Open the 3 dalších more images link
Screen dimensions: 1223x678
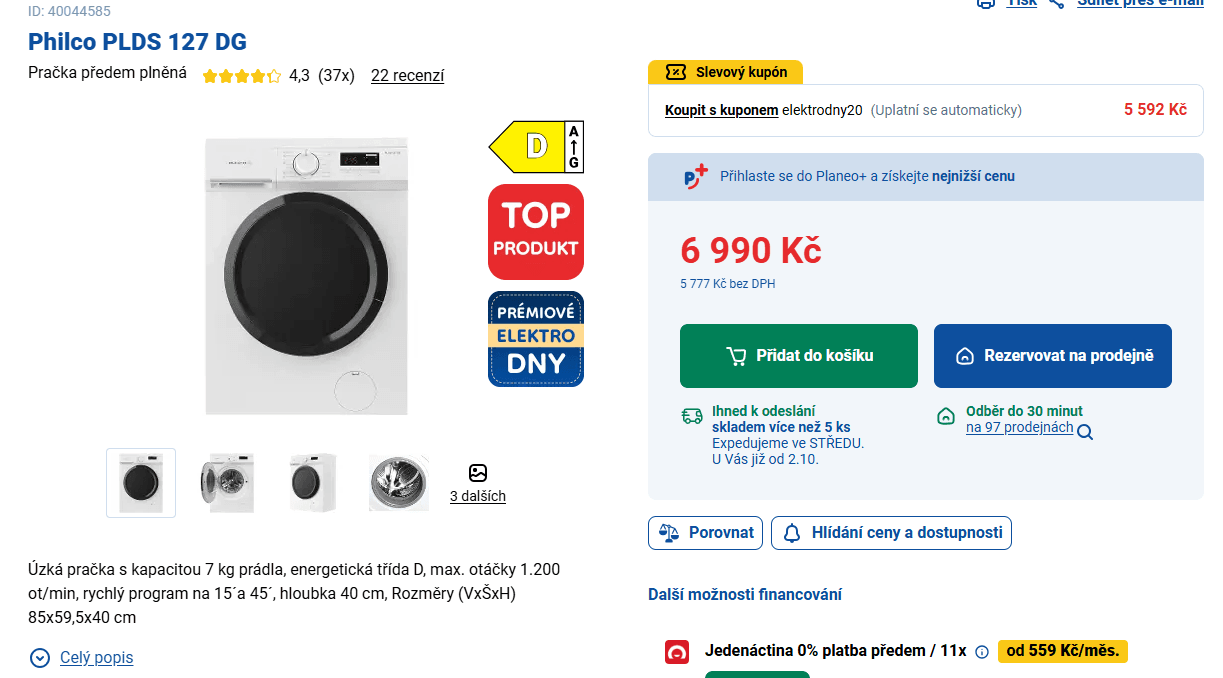coord(478,496)
